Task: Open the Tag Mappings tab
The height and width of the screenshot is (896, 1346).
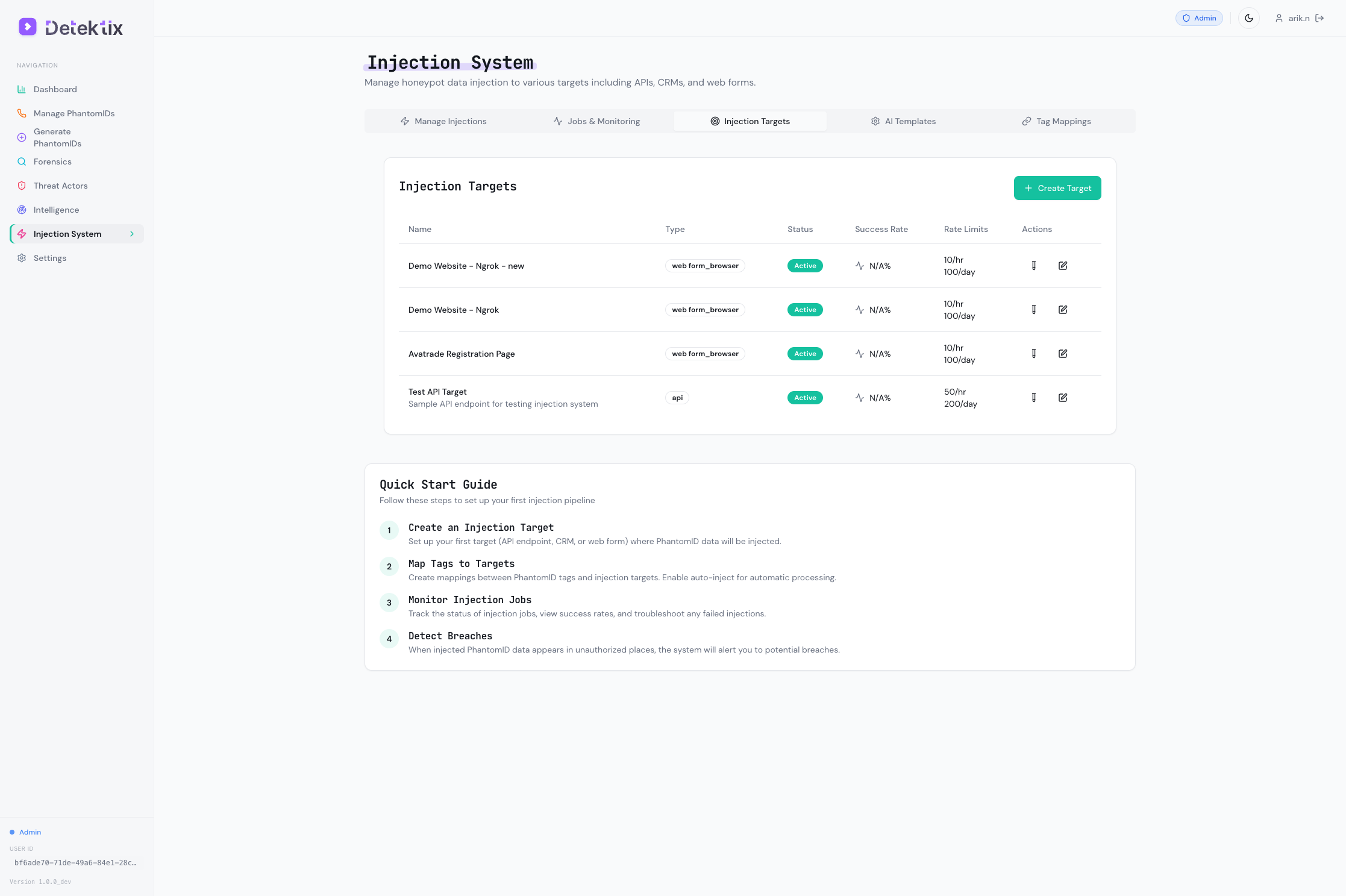Action: click(x=1056, y=121)
